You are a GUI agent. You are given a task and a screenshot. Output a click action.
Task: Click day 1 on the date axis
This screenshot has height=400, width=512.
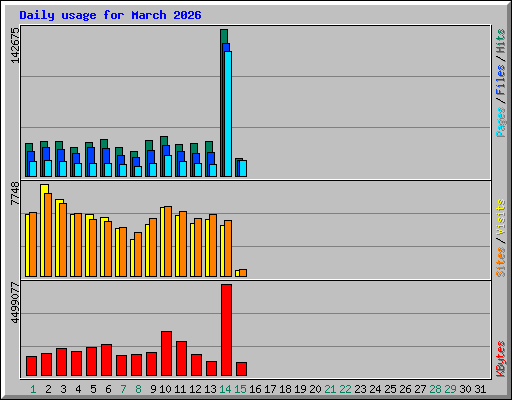pyautogui.click(x=33, y=389)
